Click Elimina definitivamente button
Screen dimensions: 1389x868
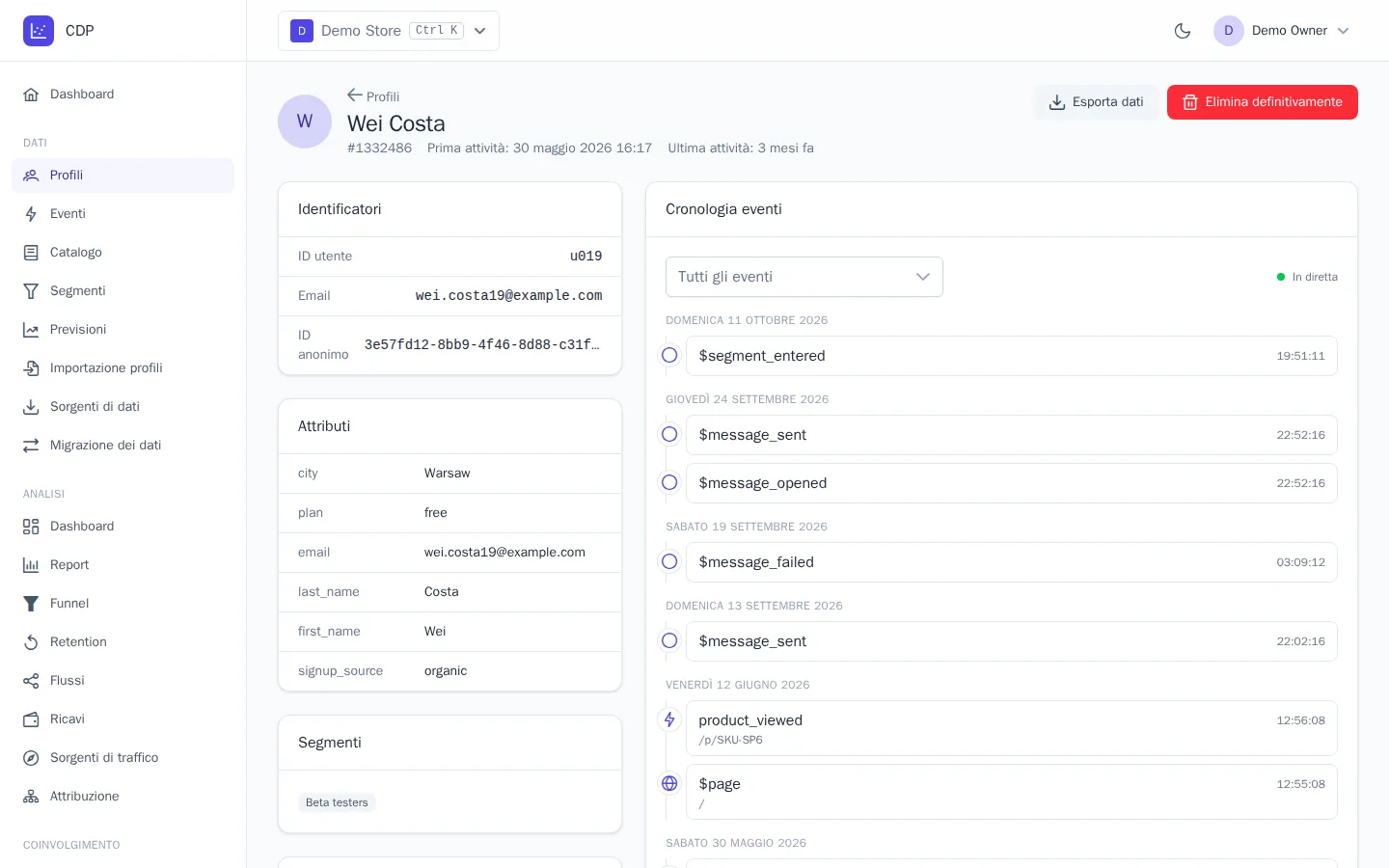1263,102
